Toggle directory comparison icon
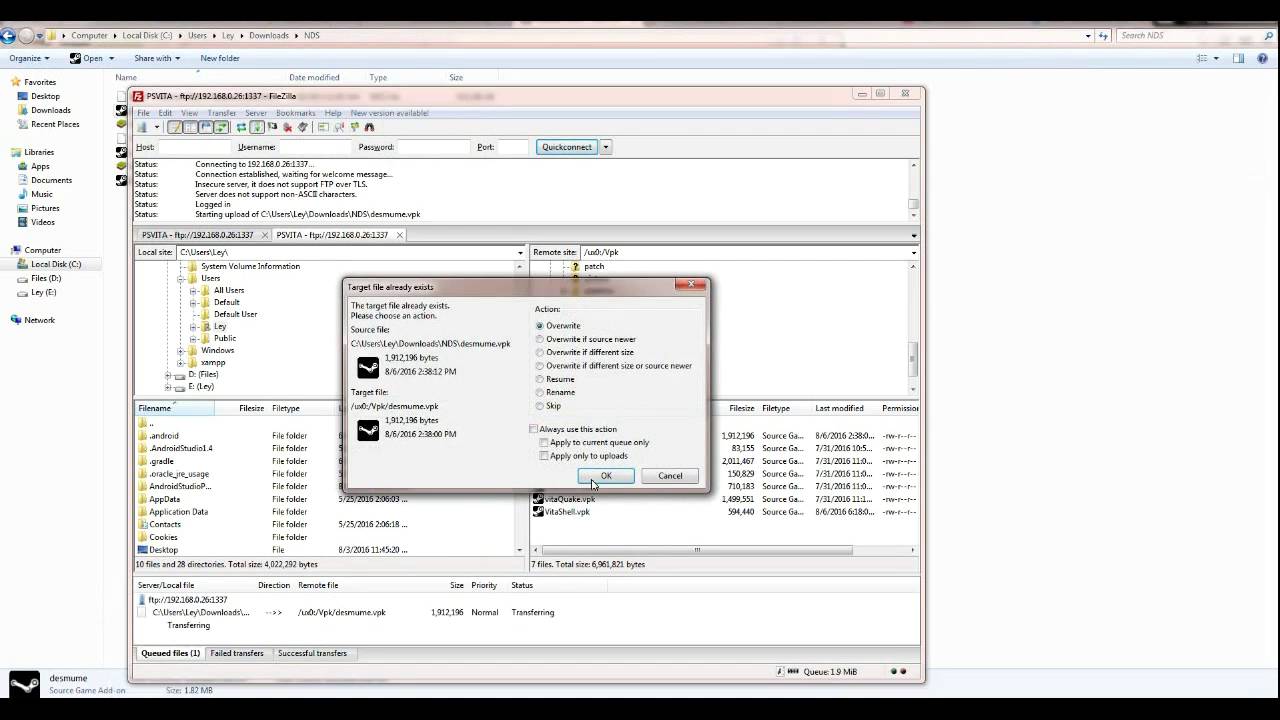Screen dimensions: 1280x720 (339, 127)
